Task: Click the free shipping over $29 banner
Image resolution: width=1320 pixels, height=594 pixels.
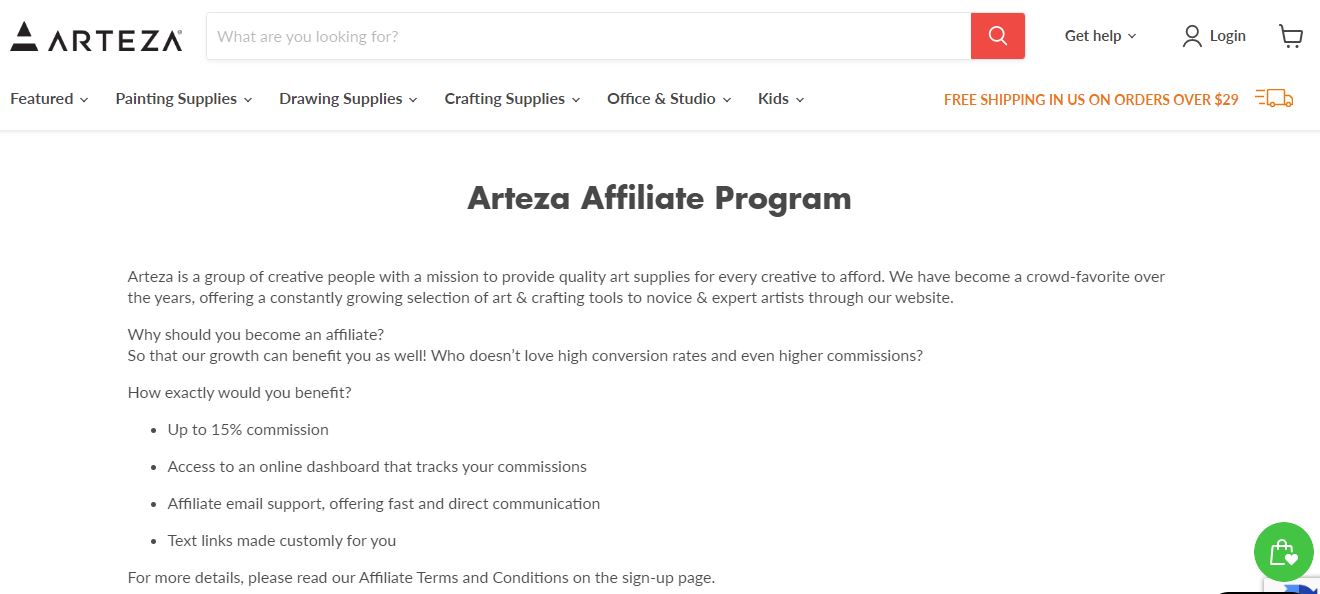Action: pyautogui.click(x=1091, y=99)
